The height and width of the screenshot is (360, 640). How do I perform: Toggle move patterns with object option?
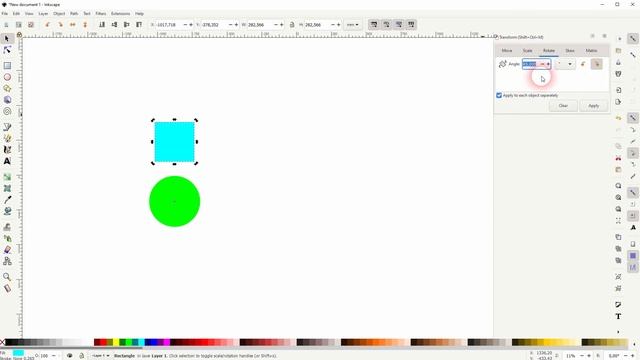[x=411, y=24]
